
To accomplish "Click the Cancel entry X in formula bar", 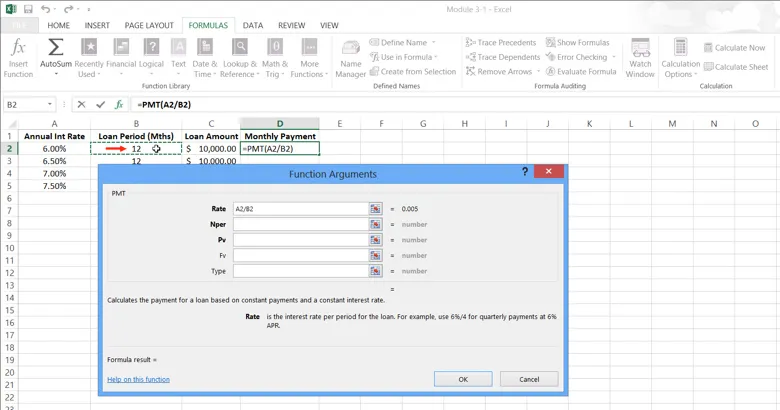I will click(x=82, y=104).
